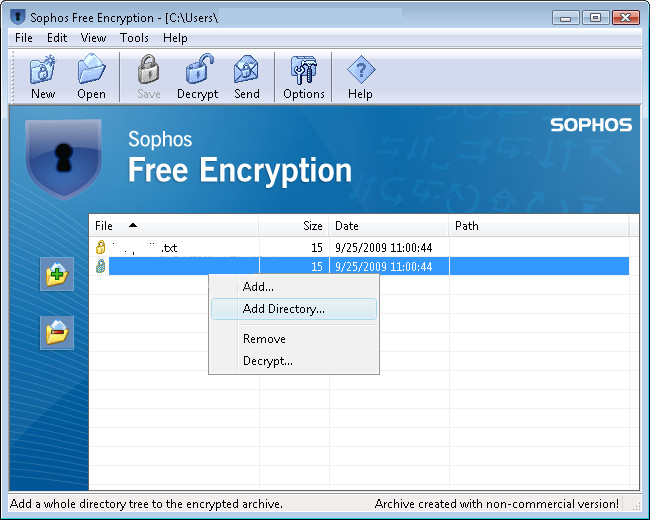650x520 pixels.
Task: Click the date 9/25/2009 11:00:44 of the .txt row
Action: click(383, 248)
